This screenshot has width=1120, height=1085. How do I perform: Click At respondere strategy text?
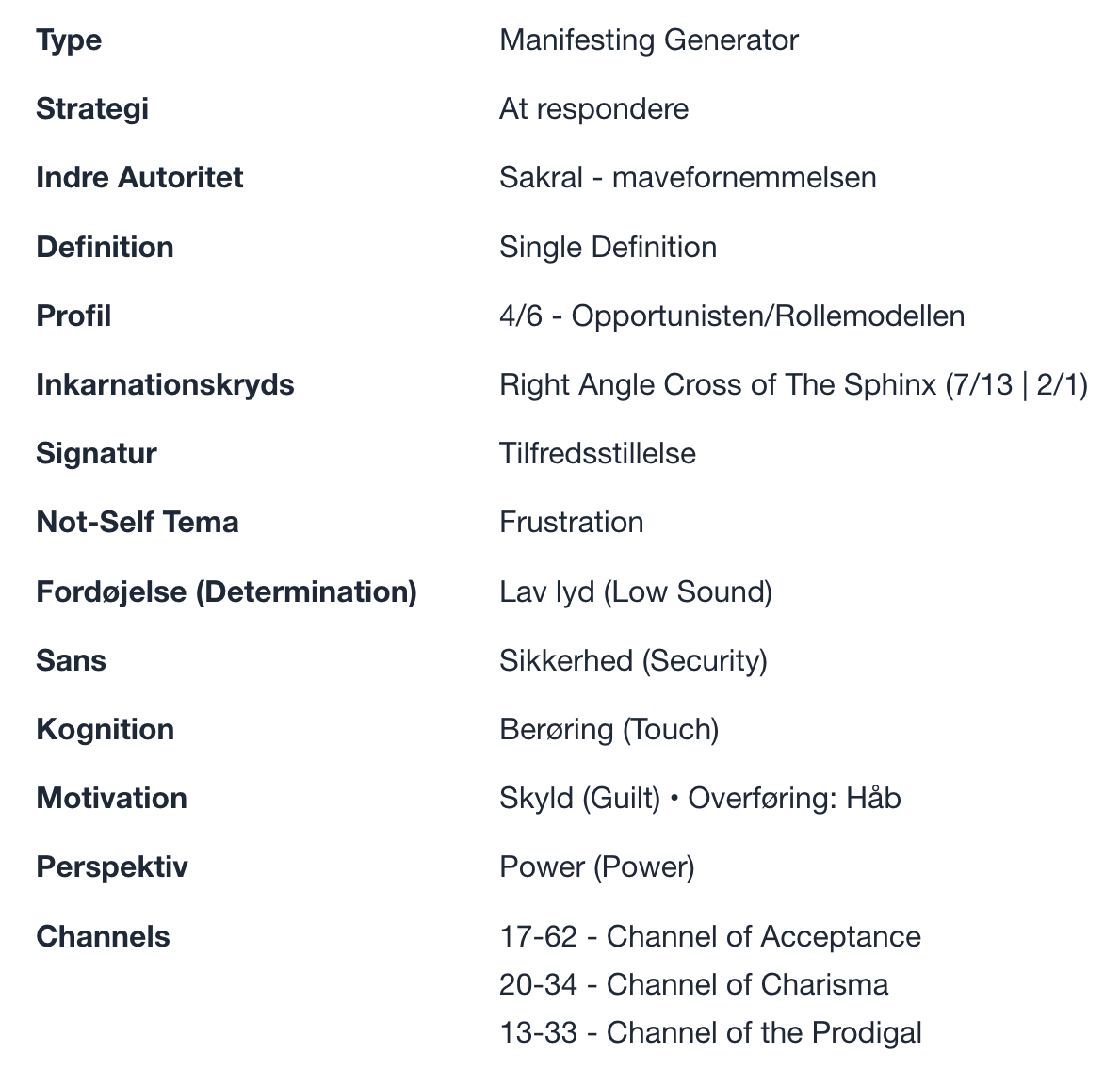pos(593,109)
